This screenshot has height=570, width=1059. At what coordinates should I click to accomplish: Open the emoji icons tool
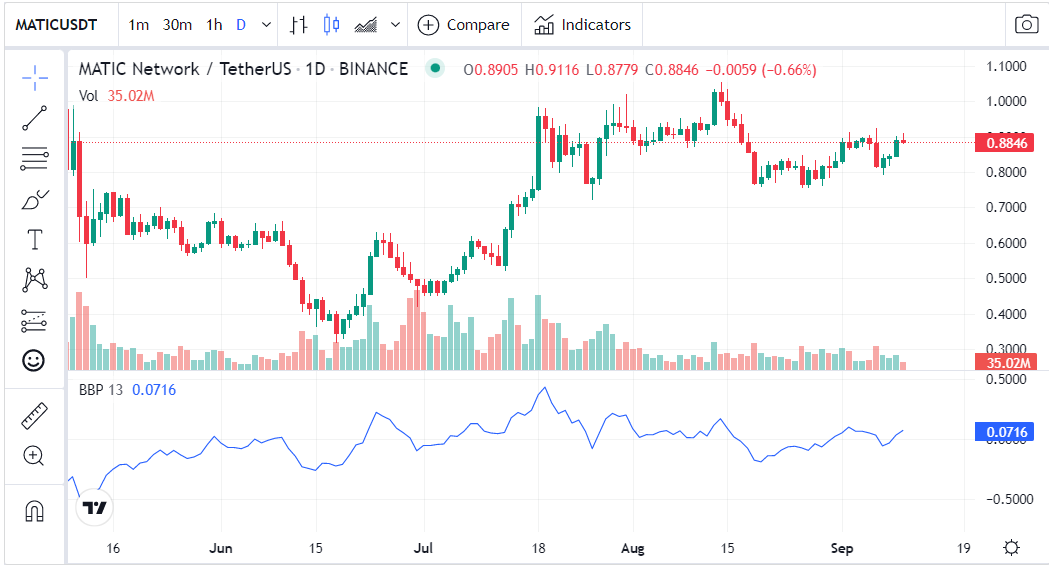point(34,361)
